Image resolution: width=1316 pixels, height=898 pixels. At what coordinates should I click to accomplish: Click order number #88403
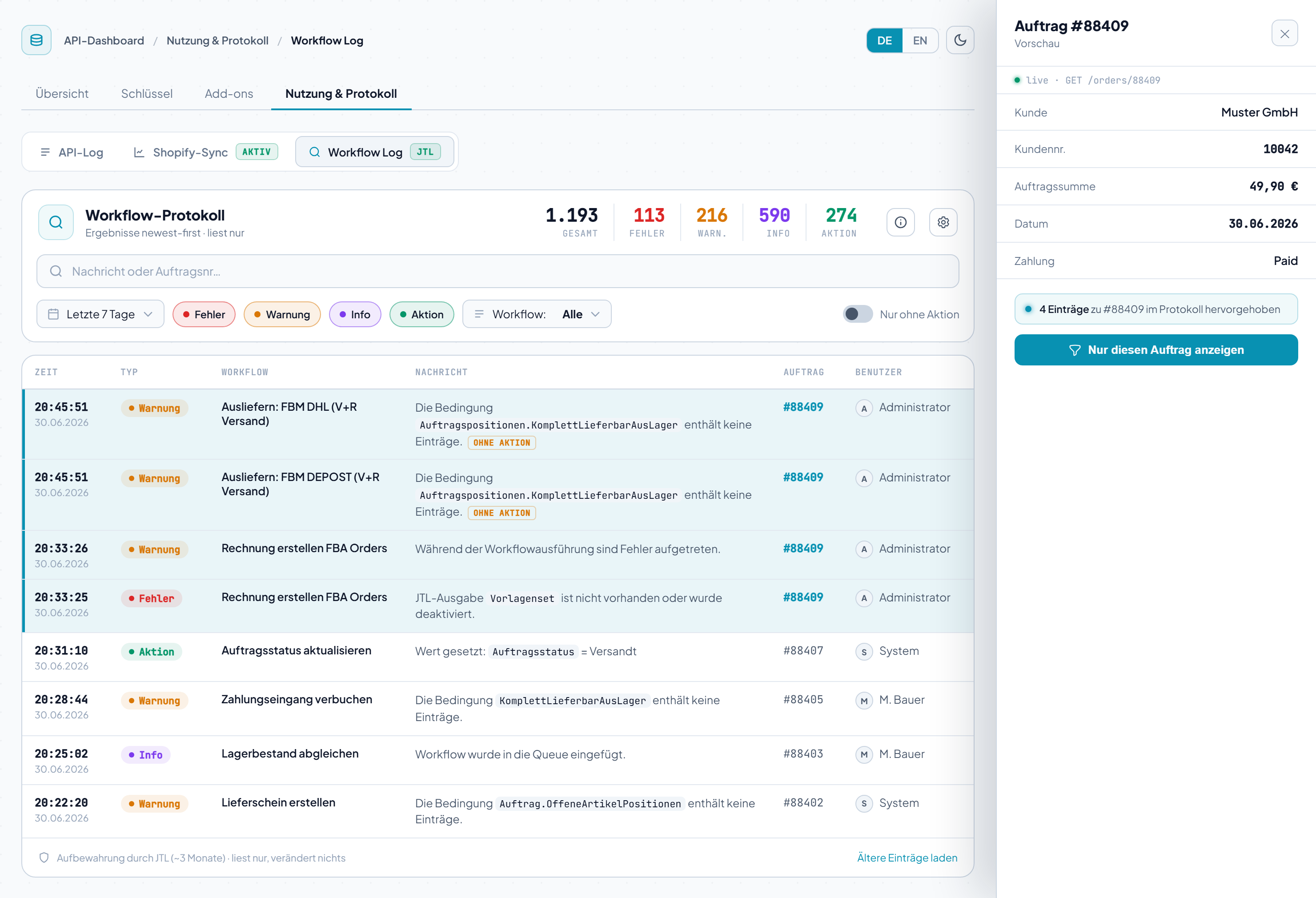(x=803, y=754)
